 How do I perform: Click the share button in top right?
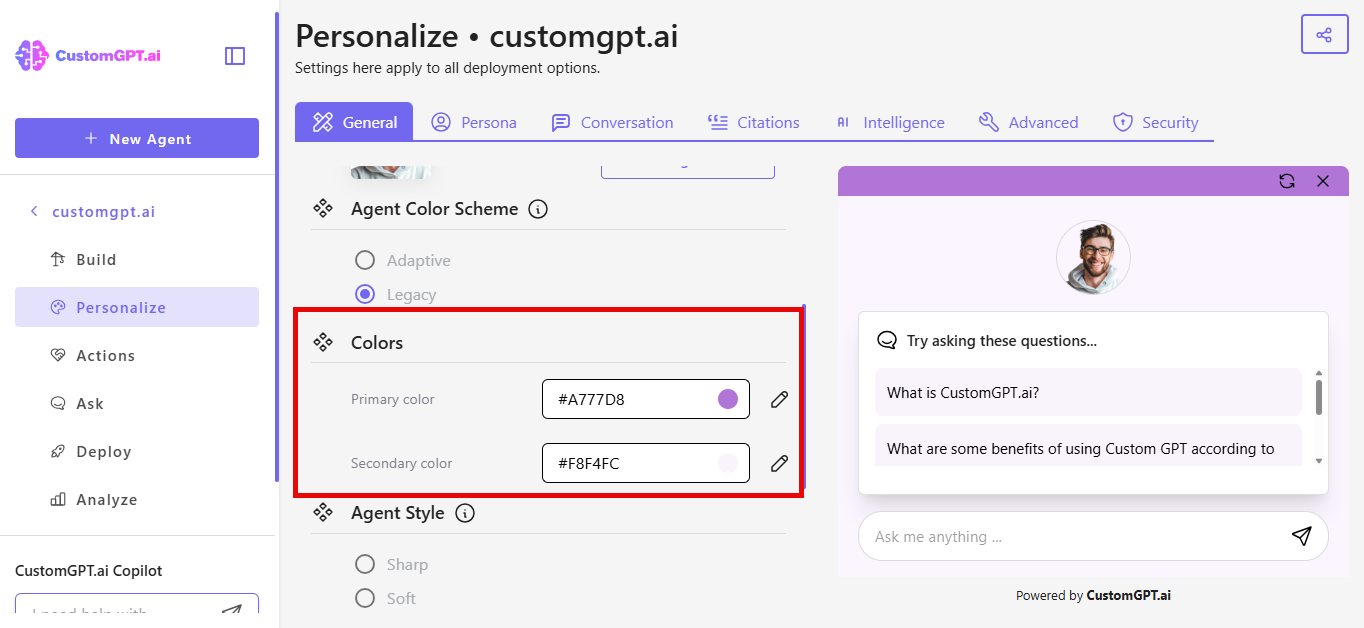point(1324,34)
